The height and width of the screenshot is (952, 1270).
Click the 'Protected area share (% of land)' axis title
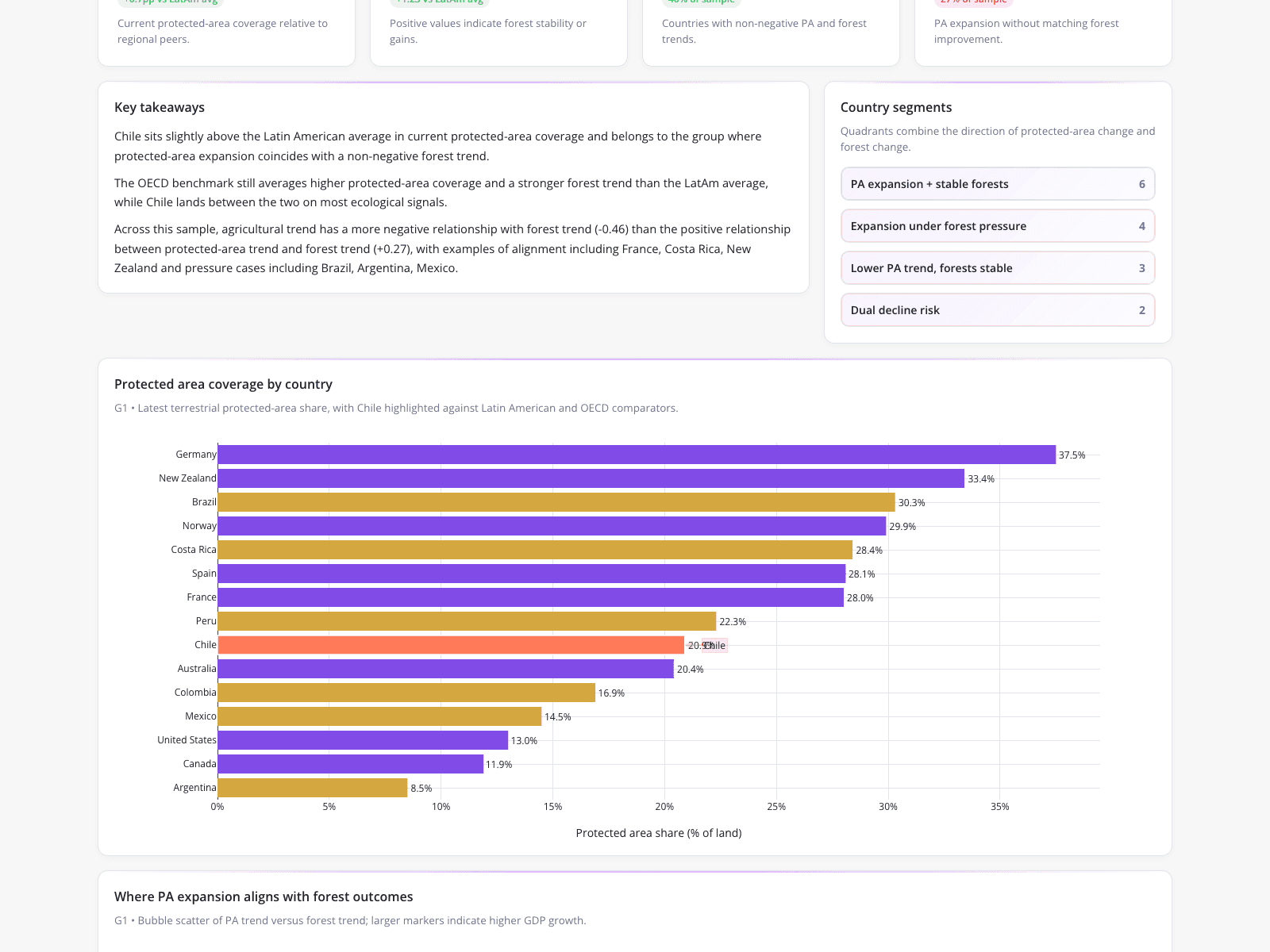tap(659, 833)
